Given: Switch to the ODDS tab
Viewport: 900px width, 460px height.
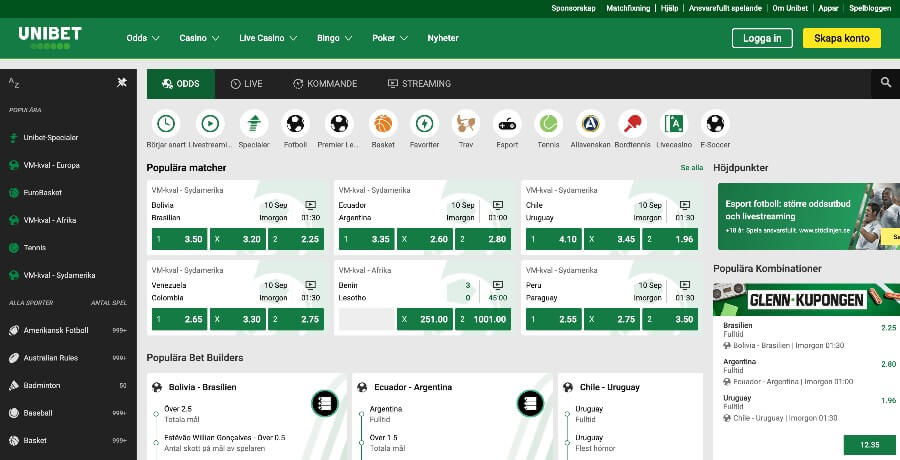Looking at the screenshot, I should 181,84.
